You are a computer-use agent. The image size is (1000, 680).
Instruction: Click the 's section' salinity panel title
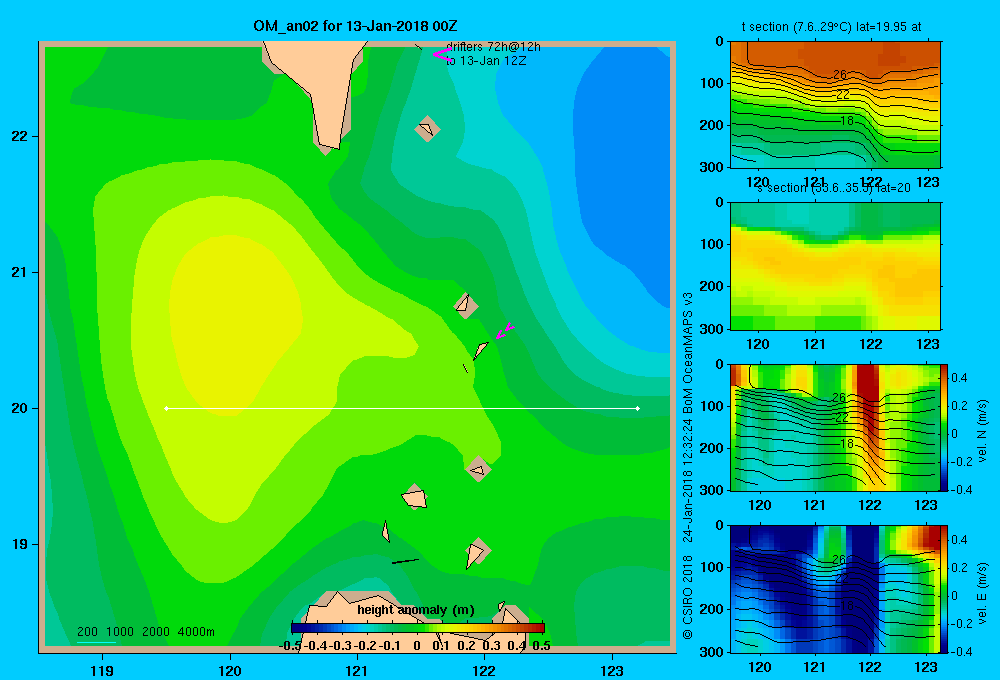834,188
